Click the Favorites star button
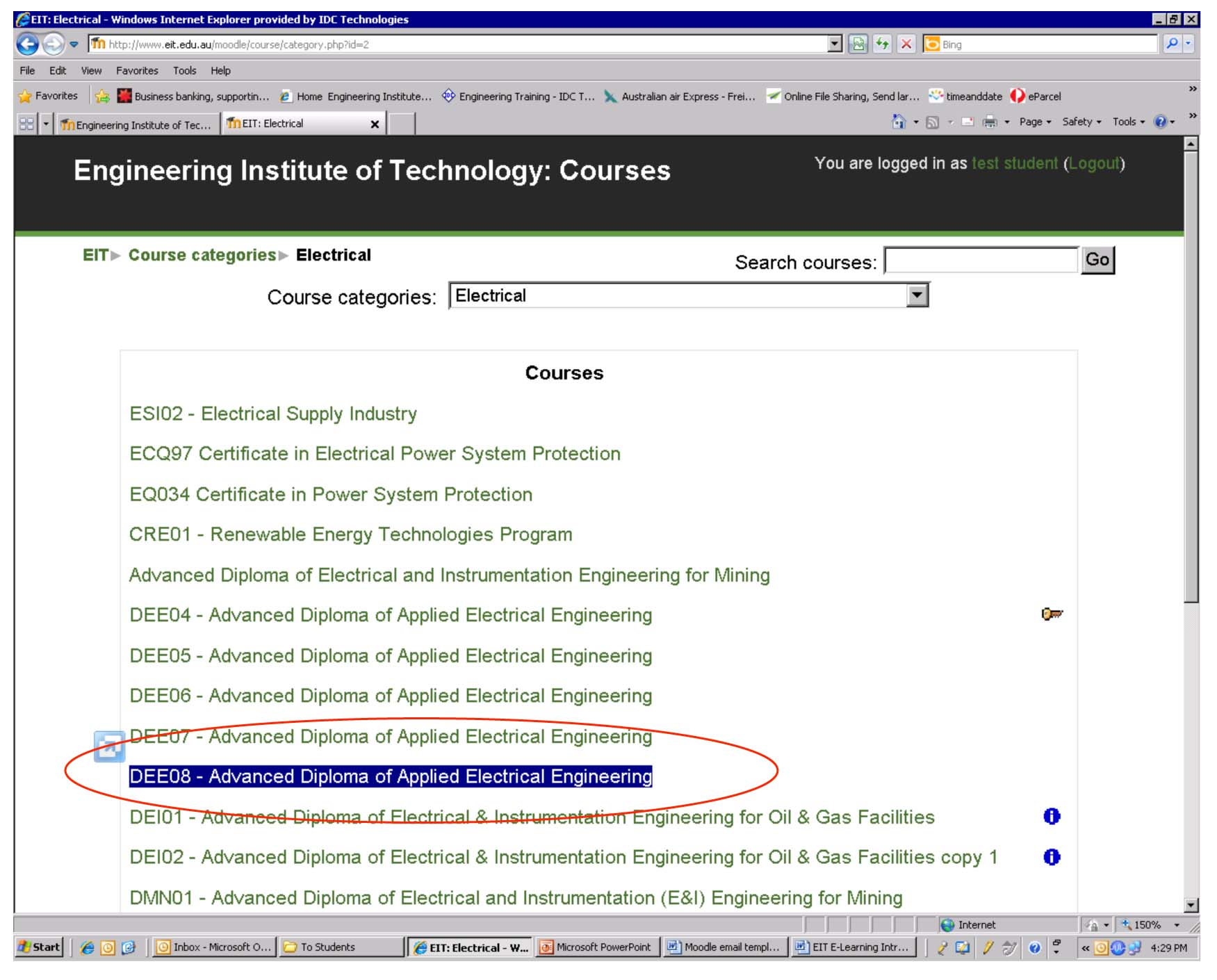This screenshot has height=980, width=1217. pyautogui.click(x=48, y=96)
